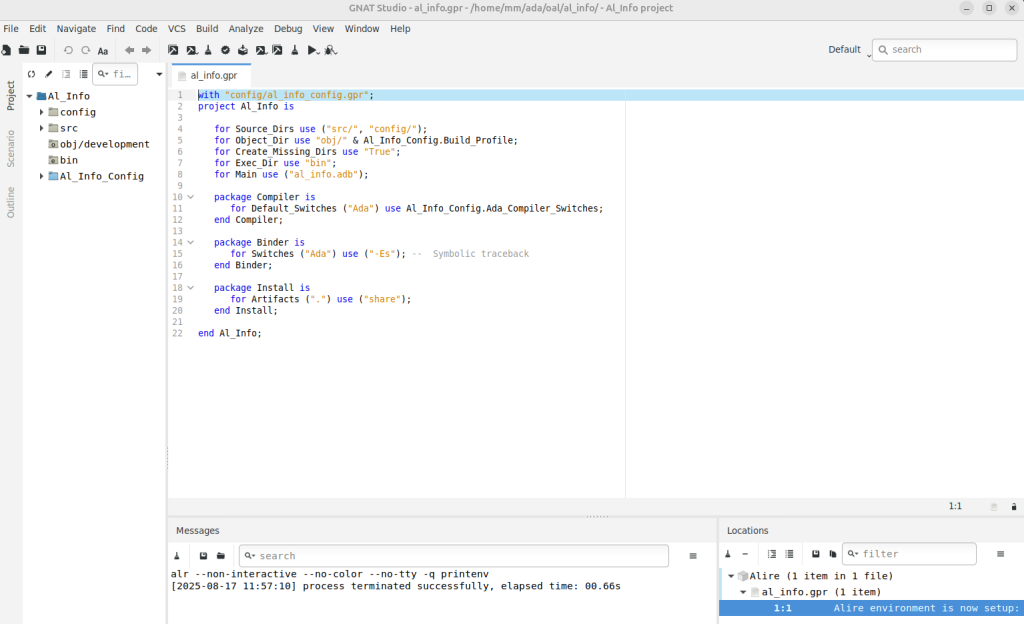Screen dimensions: 1024x624
Task: Click the Undo arrow icon
Action: click(68, 50)
